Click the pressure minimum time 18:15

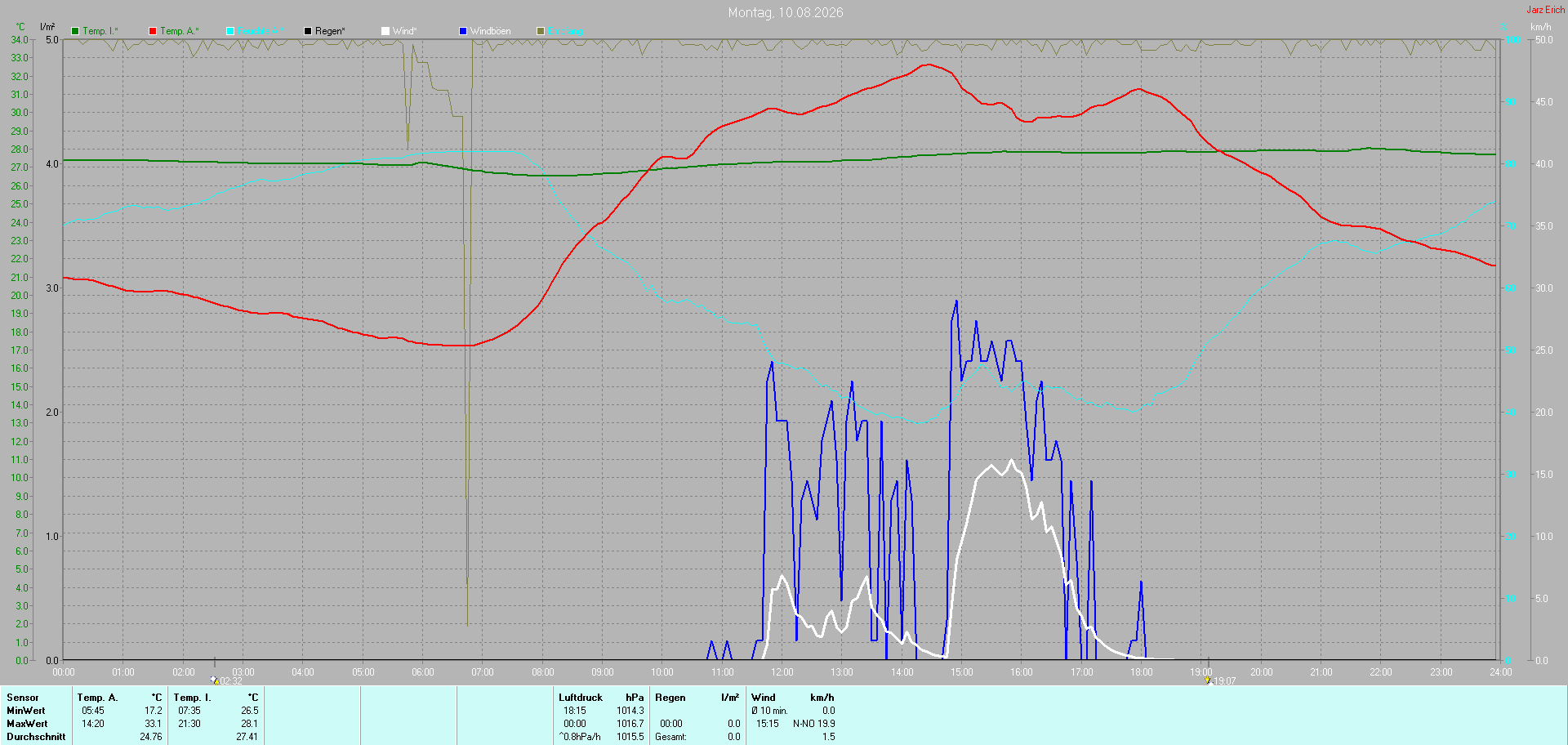coord(575,711)
